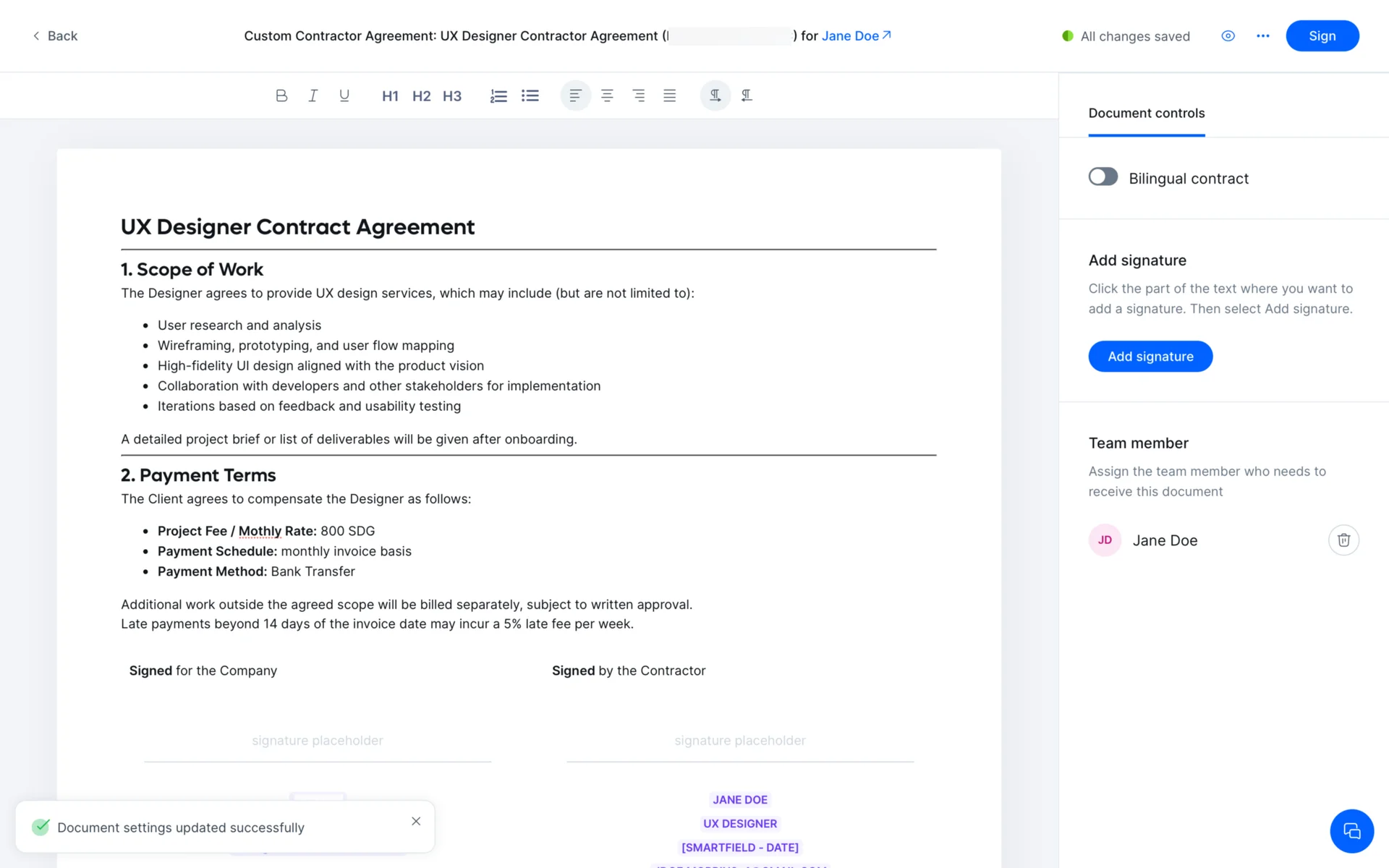Viewport: 1389px width, 868px height.
Task: Insert a bulleted list
Action: tap(530, 95)
